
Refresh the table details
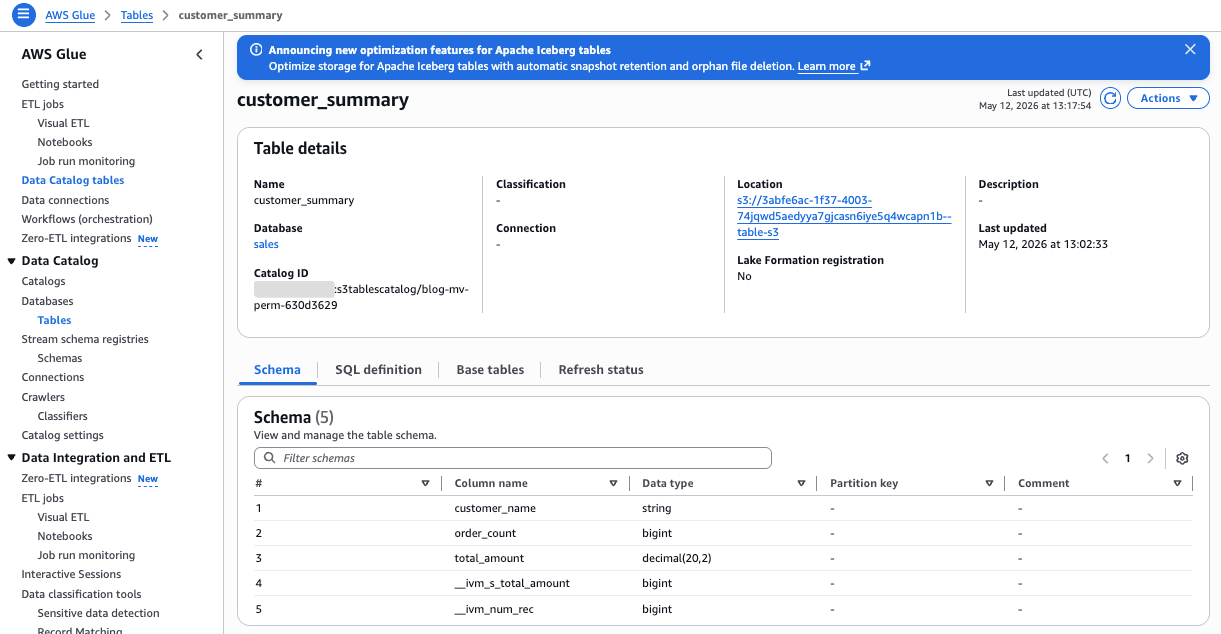pos(1110,98)
